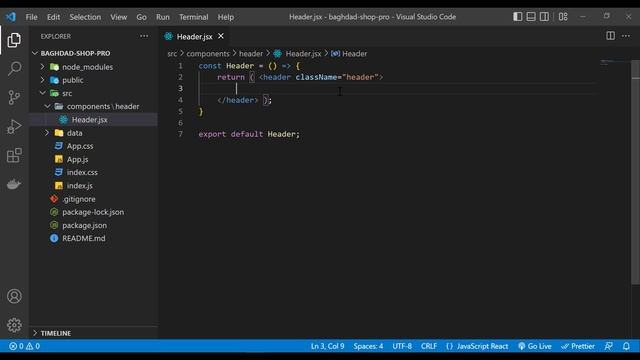640x360 pixels.
Task: Show errors and warnings count in status bar
Action: point(24,346)
